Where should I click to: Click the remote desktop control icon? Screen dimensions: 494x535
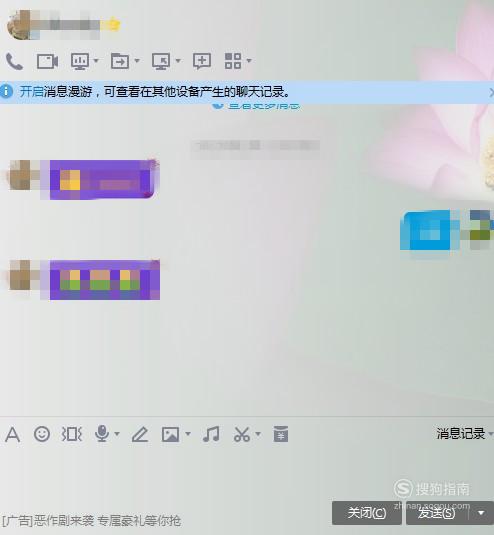(161, 61)
